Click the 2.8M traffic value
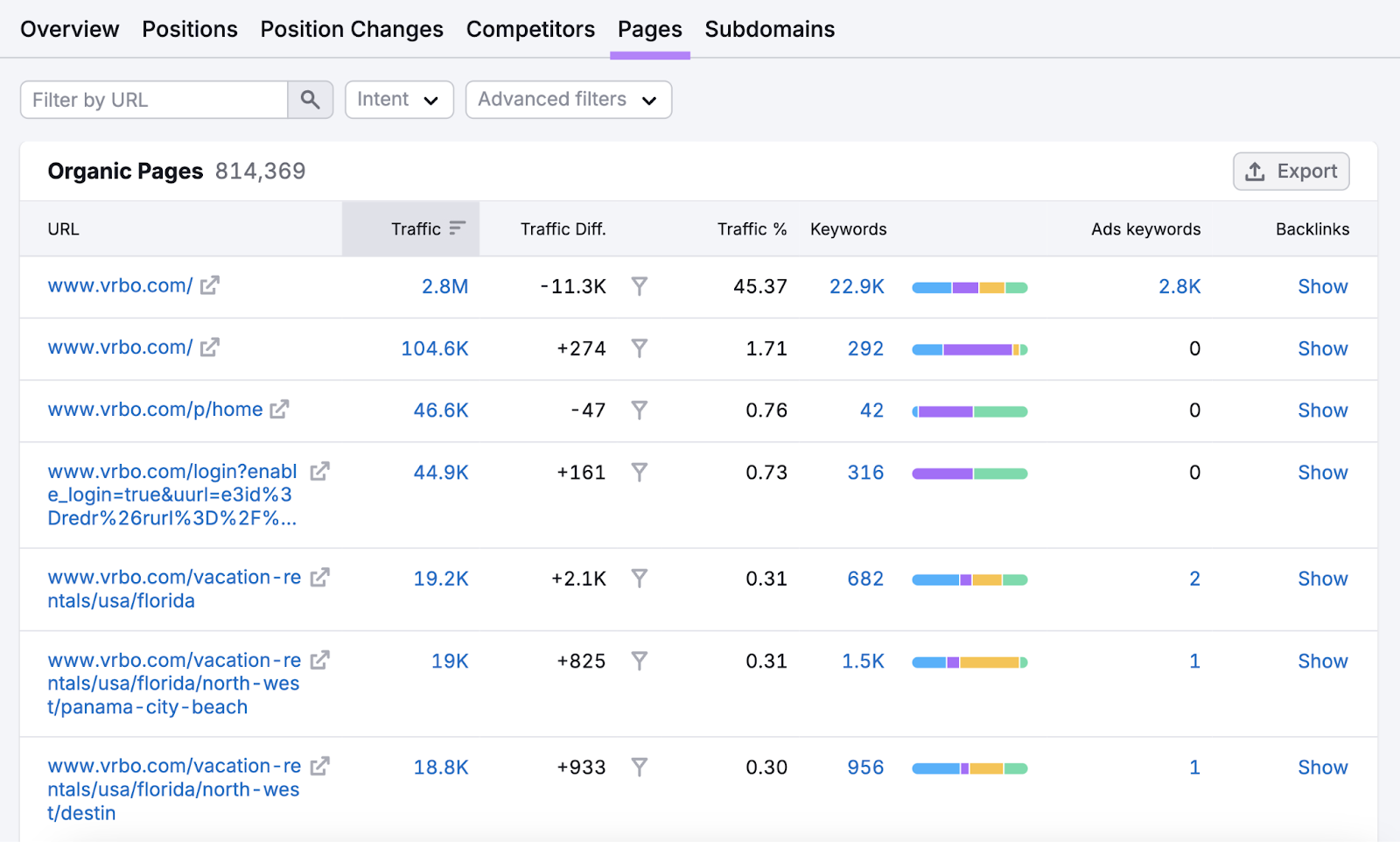1400x842 pixels. (445, 286)
